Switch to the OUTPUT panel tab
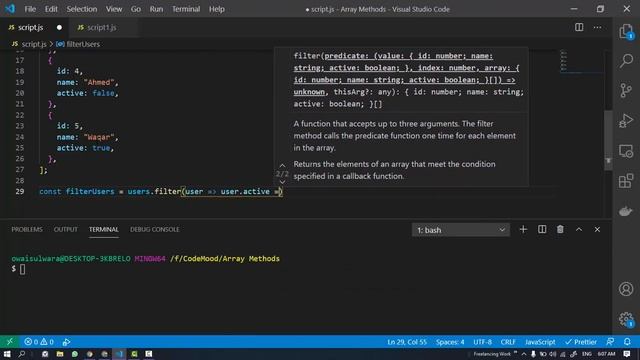This screenshot has width=640, height=360. 66,229
